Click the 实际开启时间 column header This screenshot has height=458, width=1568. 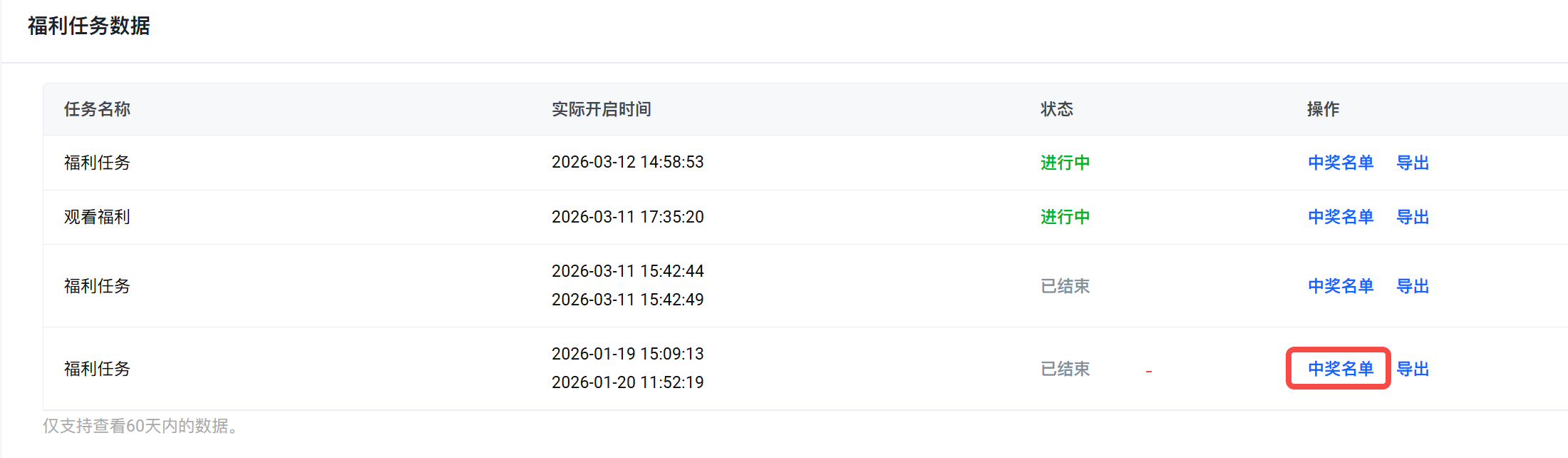(601, 109)
